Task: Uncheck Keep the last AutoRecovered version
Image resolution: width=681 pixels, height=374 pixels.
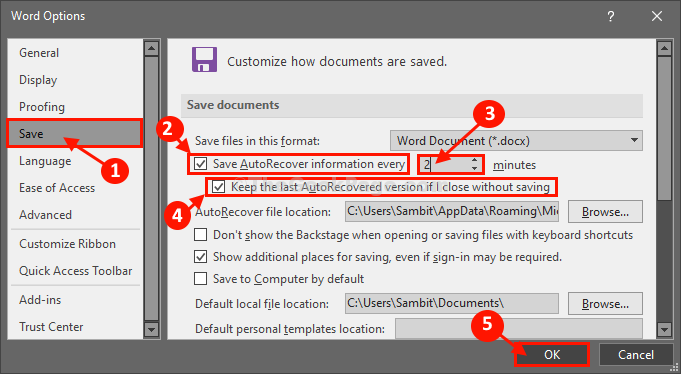Action: 218,187
